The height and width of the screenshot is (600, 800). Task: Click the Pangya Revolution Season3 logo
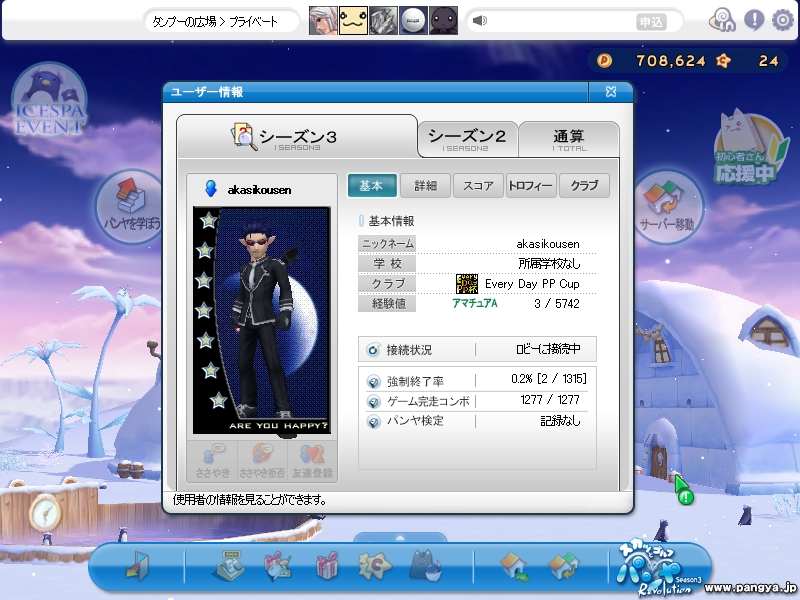click(660, 569)
